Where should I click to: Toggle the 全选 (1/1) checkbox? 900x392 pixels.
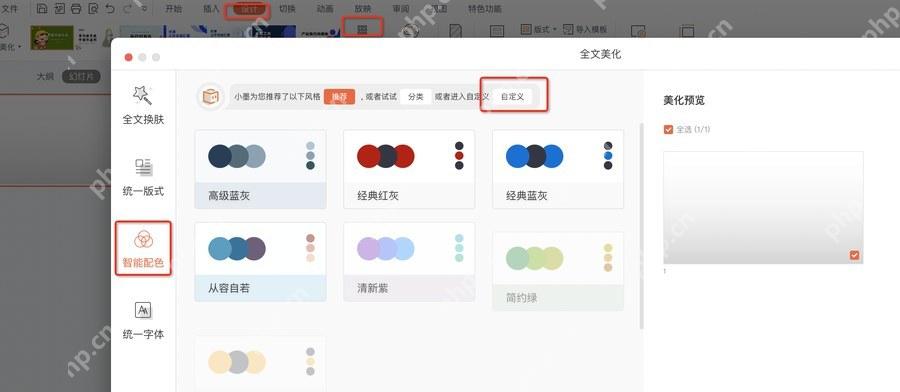[668, 130]
